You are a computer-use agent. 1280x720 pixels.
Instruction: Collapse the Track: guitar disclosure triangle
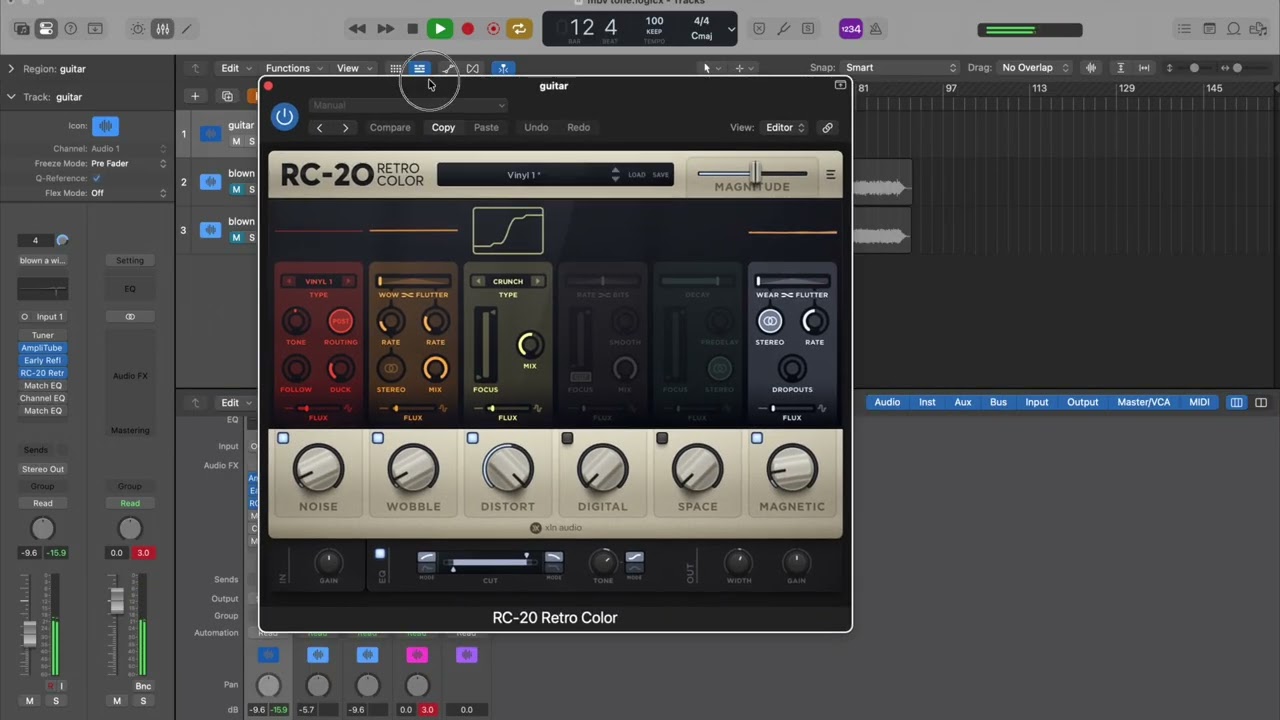click(x=11, y=97)
